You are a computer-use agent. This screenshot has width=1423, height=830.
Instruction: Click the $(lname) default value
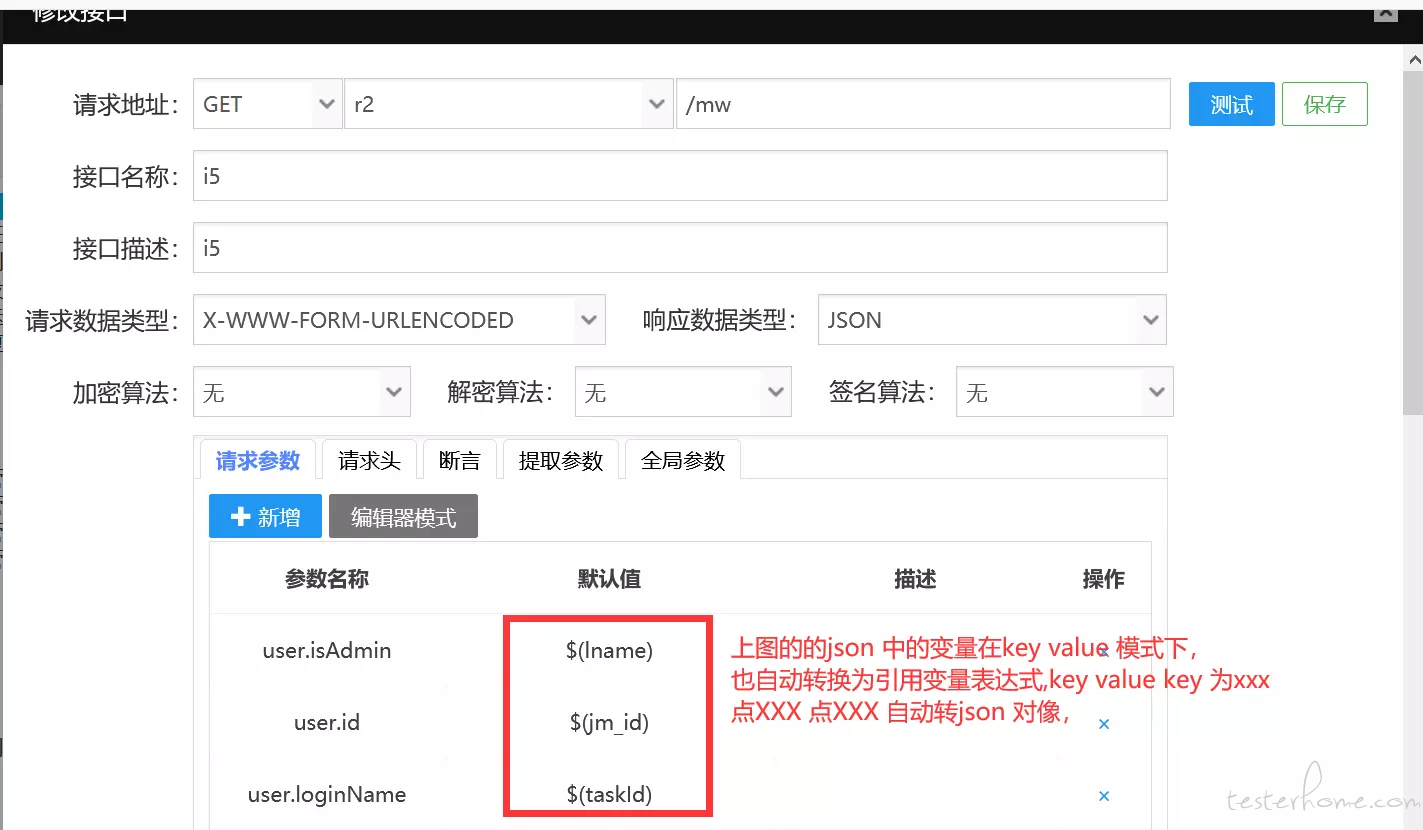(x=609, y=650)
